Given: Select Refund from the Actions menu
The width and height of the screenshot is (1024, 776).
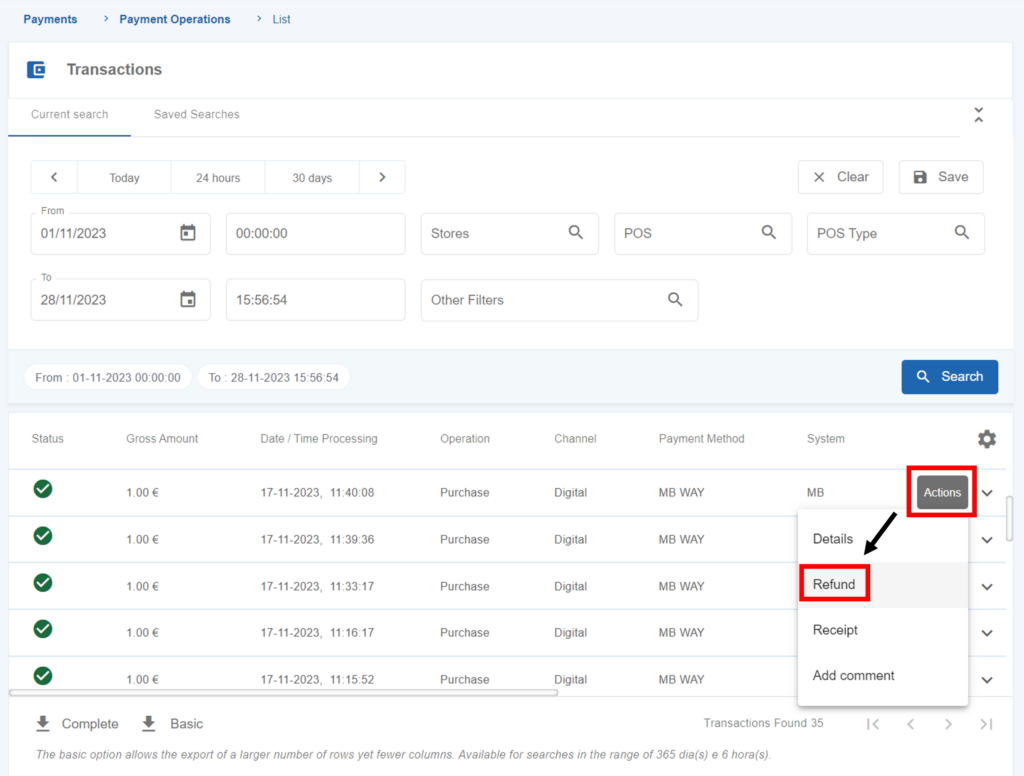Looking at the screenshot, I should pos(834,584).
